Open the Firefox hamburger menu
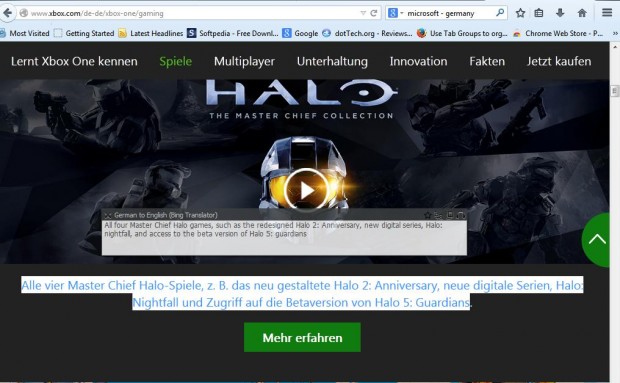The width and height of the screenshot is (620, 383). (607, 13)
